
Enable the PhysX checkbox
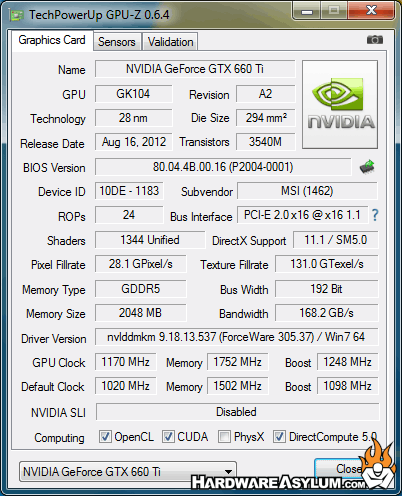point(224,436)
